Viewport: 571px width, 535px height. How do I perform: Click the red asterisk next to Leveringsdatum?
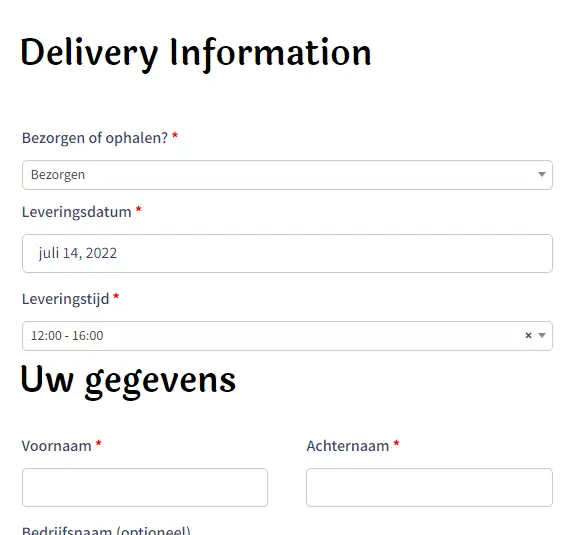tap(138, 209)
